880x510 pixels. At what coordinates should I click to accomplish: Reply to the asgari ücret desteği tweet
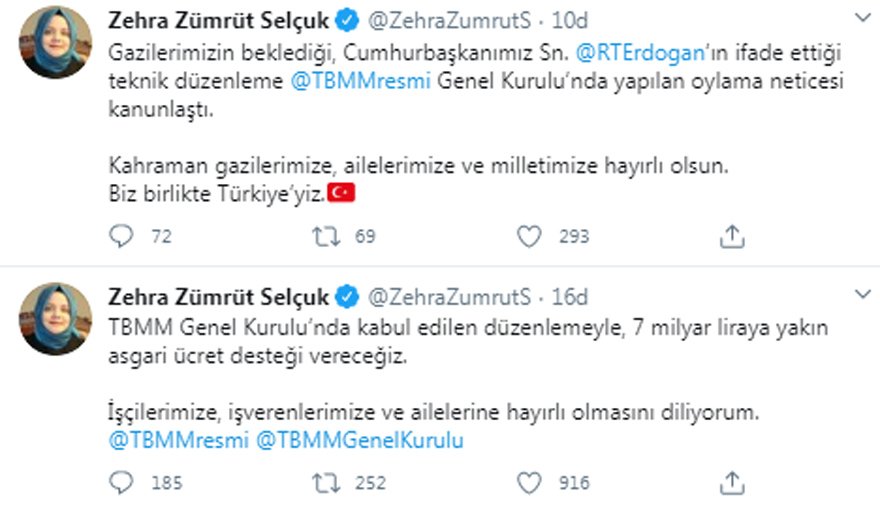click(121, 483)
